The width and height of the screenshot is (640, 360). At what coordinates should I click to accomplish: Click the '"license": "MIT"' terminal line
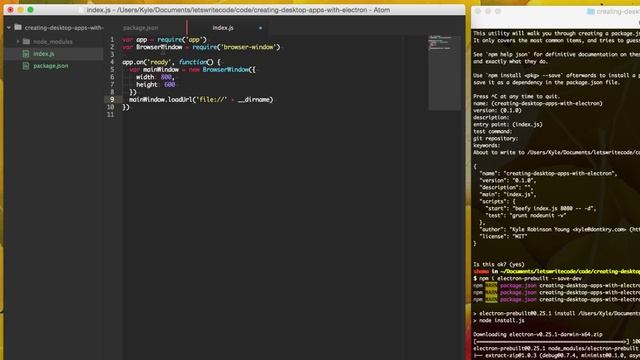[x=503, y=236]
